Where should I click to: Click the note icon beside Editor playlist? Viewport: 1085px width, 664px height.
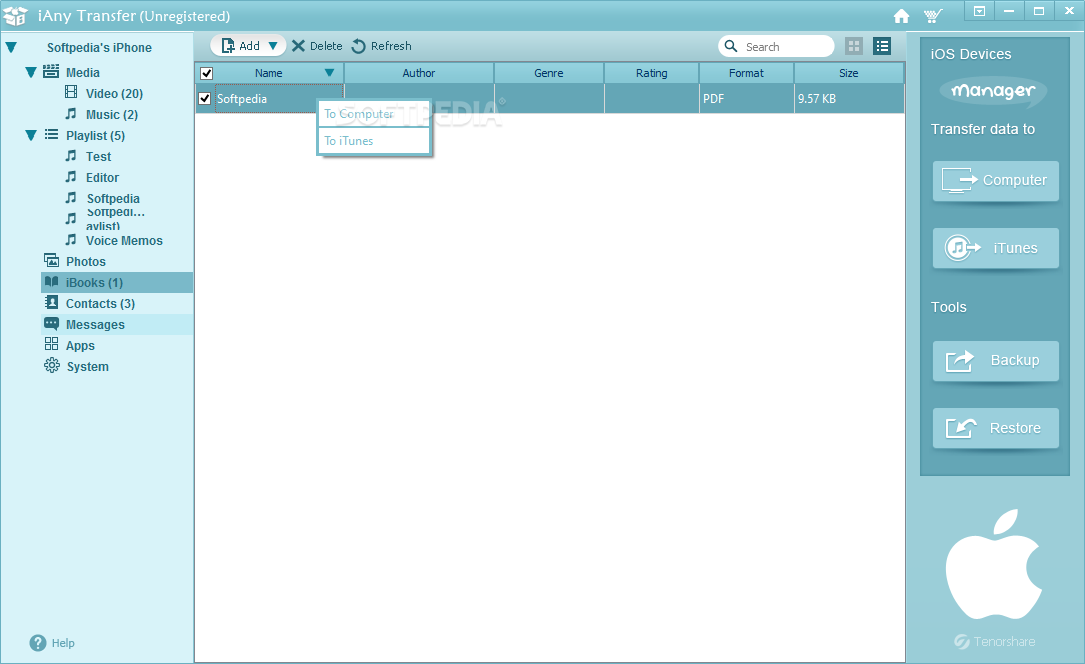click(x=71, y=176)
